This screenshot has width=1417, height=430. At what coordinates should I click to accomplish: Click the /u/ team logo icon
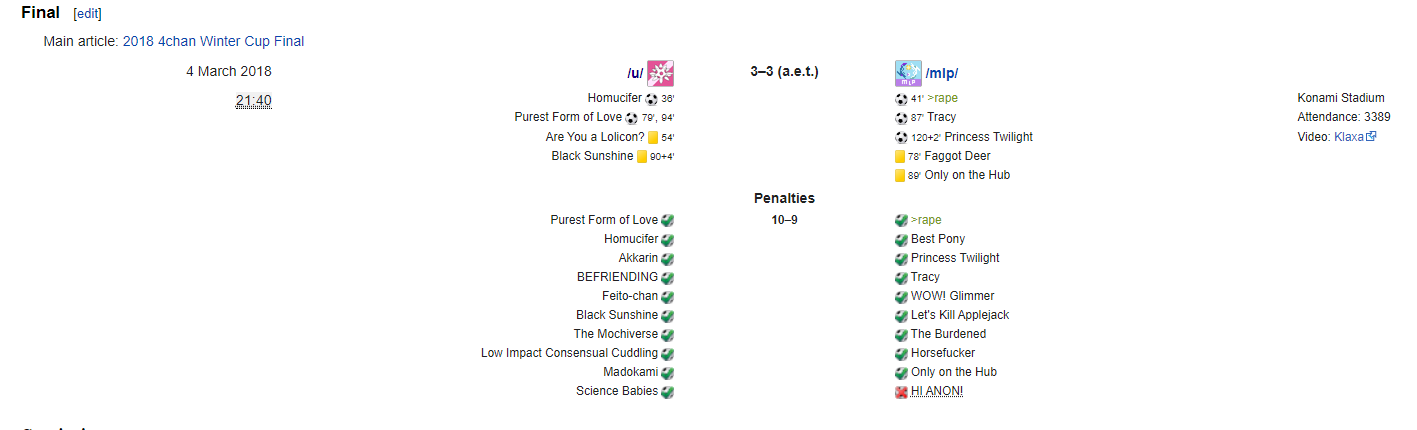pyautogui.click(x=660, y=73)
